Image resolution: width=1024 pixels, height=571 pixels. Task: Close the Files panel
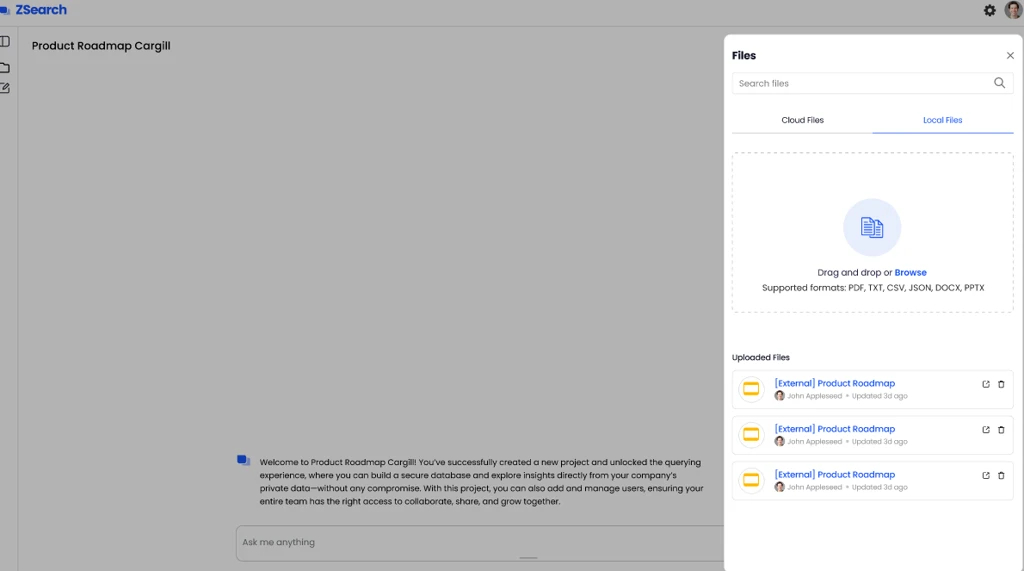pos(1010,56)
